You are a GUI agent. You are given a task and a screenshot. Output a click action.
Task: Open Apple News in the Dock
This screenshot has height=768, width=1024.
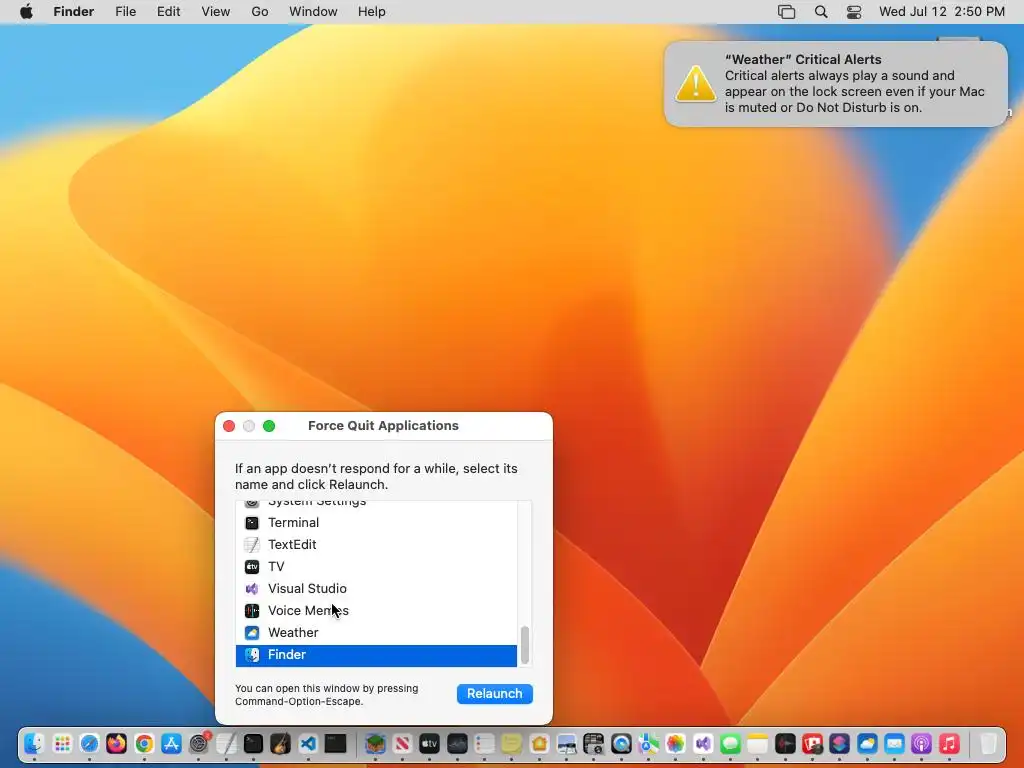point(402,743)
